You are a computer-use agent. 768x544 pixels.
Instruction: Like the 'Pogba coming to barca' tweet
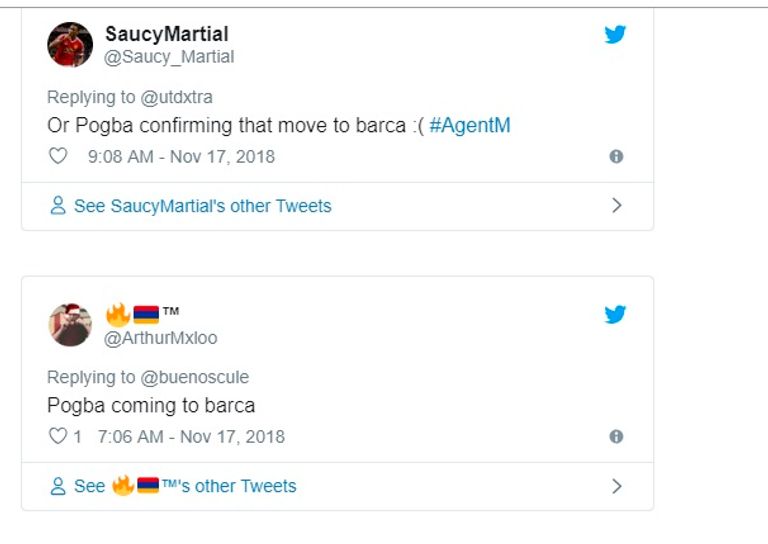[x=58, y=436]
